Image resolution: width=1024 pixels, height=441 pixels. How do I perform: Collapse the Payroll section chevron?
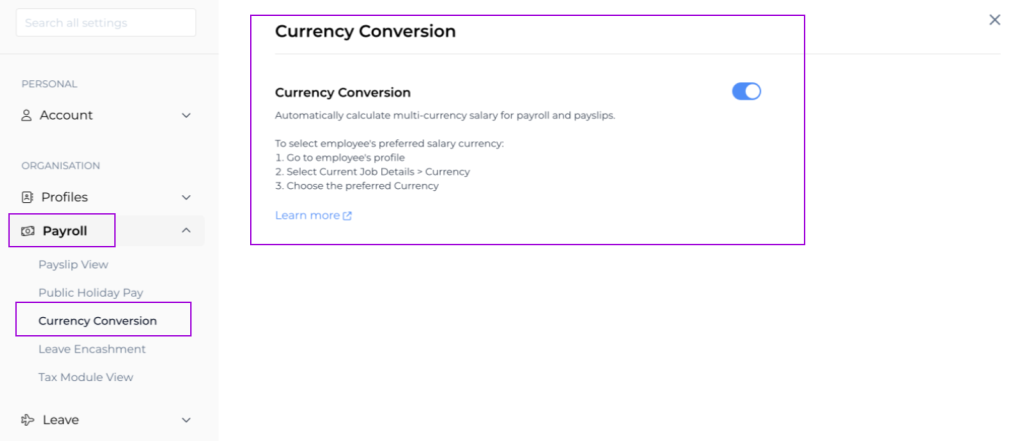click(x=186, y=231)
